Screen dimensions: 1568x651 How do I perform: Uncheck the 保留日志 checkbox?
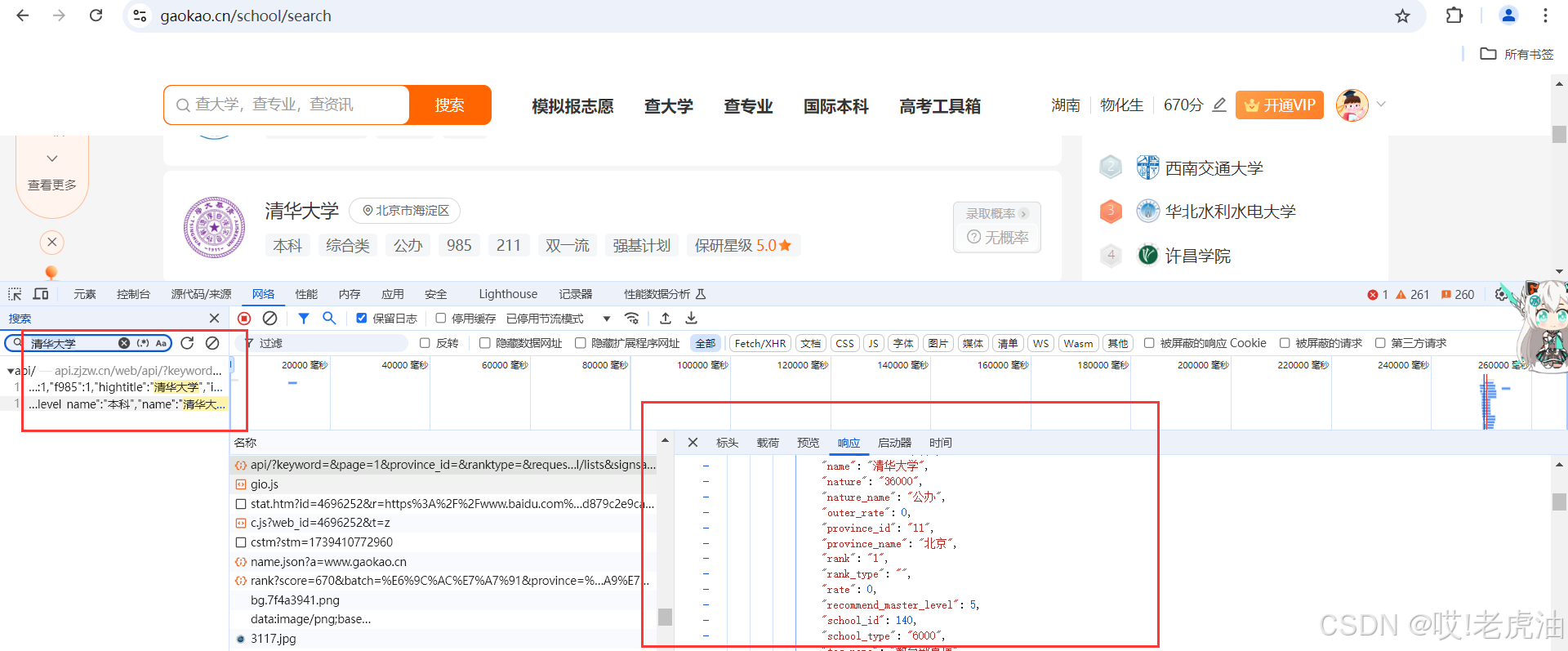point(361,319)
